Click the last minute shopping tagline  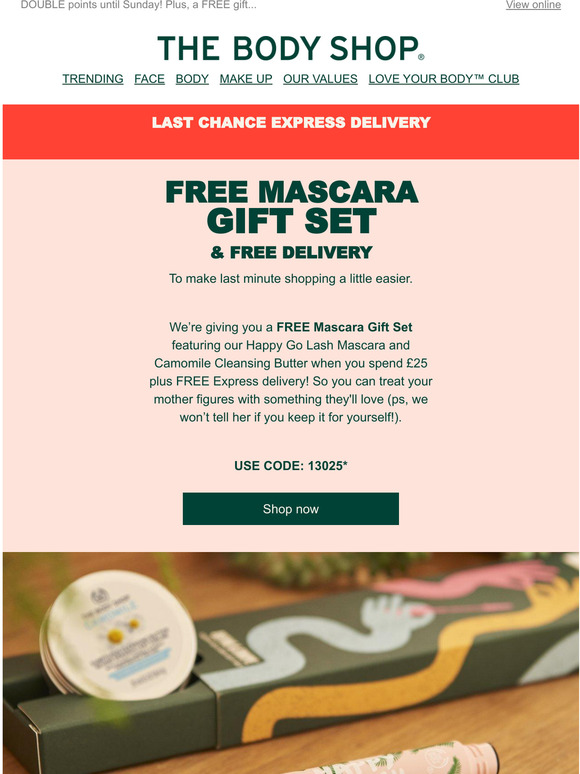pos(291,279)
